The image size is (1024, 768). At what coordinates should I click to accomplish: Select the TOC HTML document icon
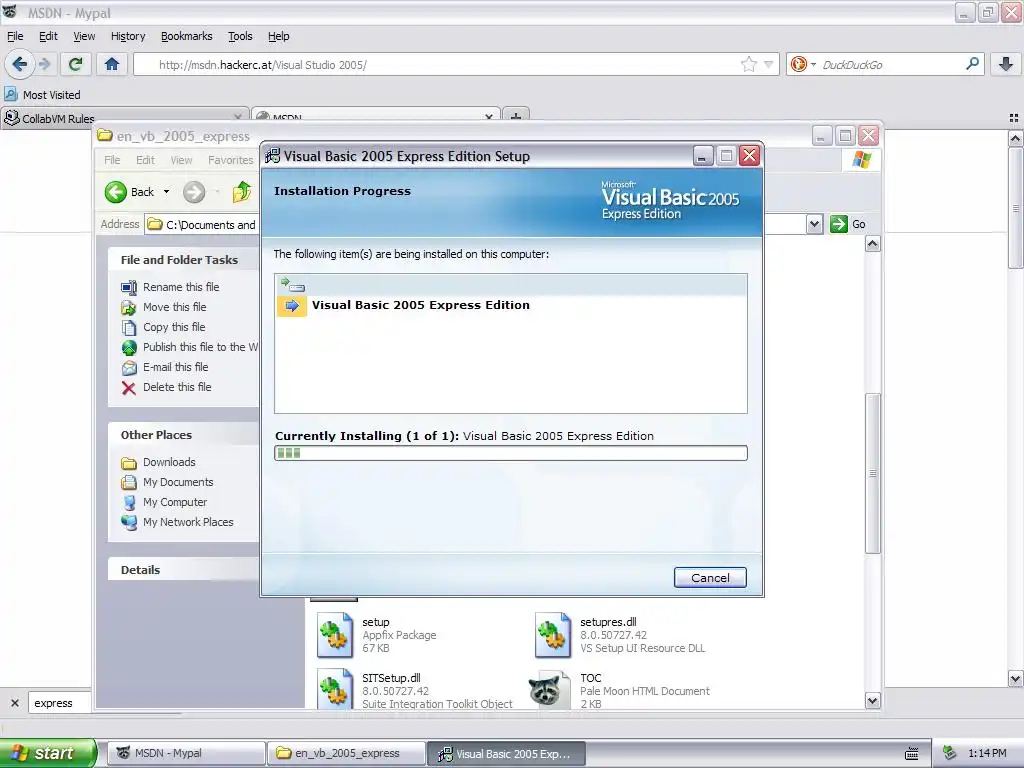548,690
